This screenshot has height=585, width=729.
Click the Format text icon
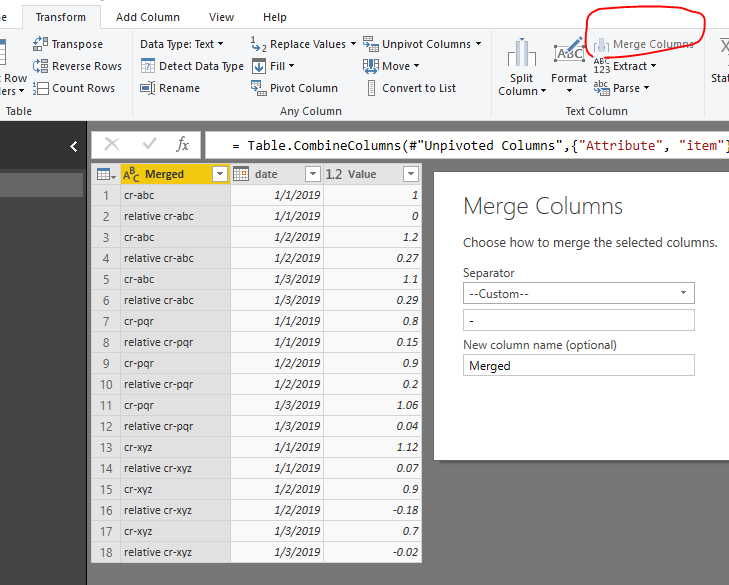(x=569, y=51)
